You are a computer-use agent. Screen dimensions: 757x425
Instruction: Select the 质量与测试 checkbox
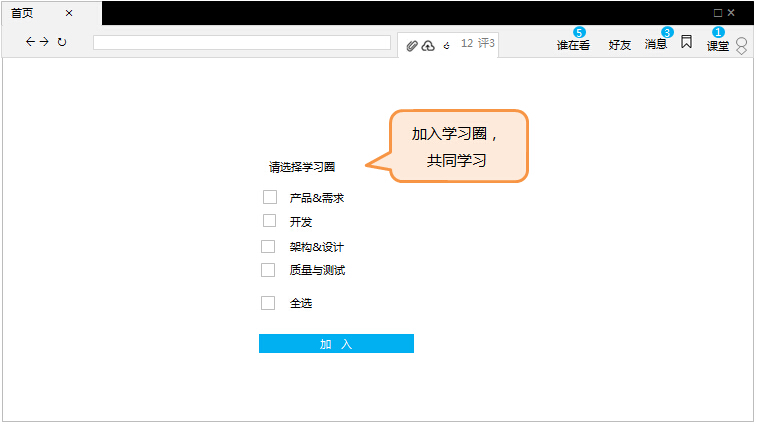268,270
